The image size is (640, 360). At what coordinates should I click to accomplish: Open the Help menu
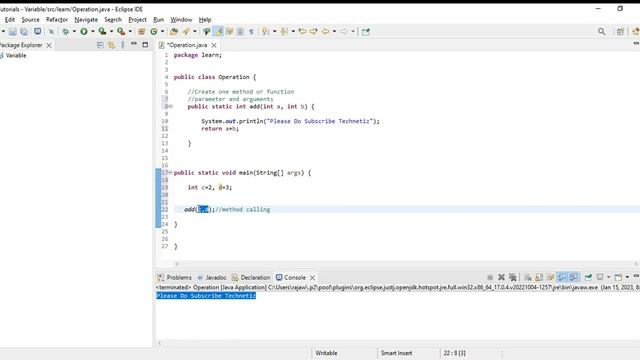(x=205, y=20)
